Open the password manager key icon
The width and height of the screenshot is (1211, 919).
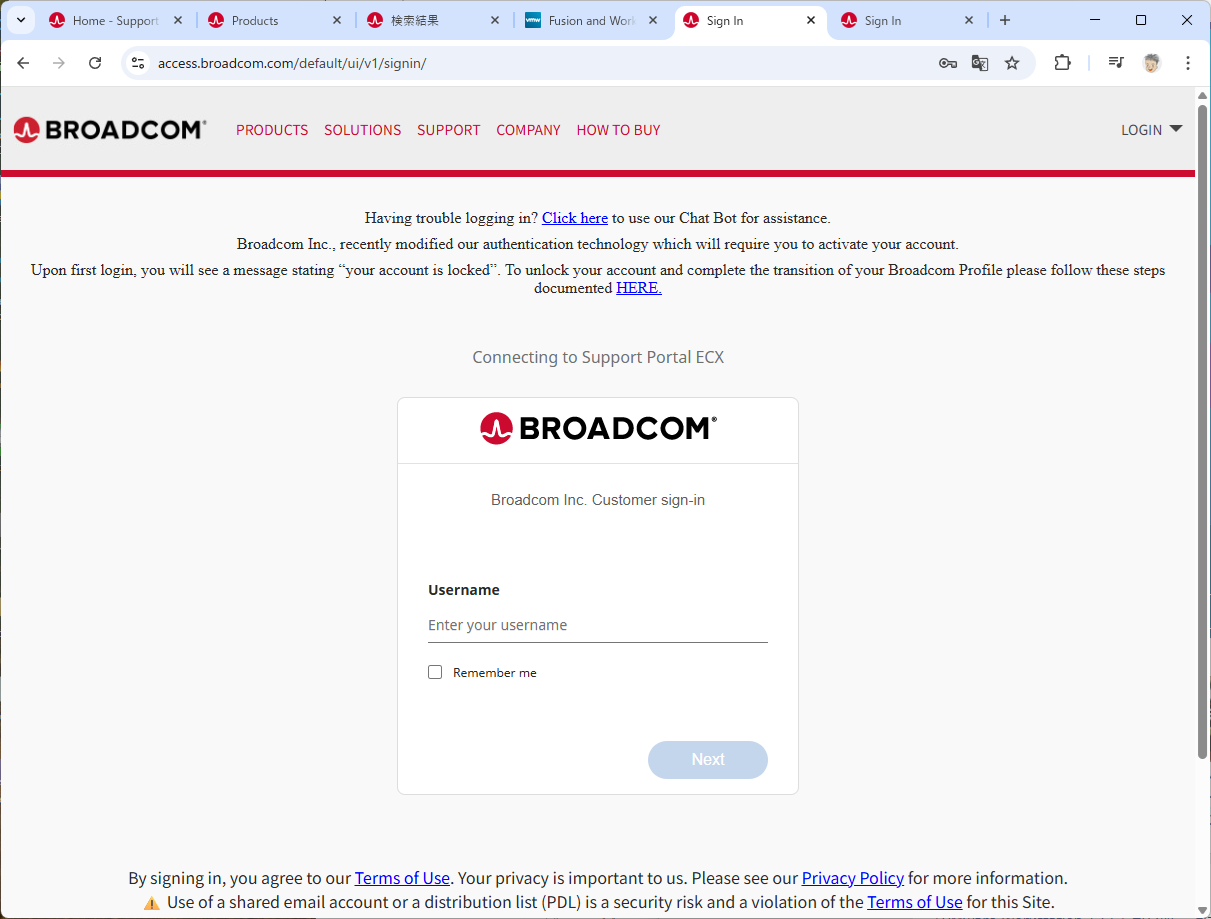(948, 63)
